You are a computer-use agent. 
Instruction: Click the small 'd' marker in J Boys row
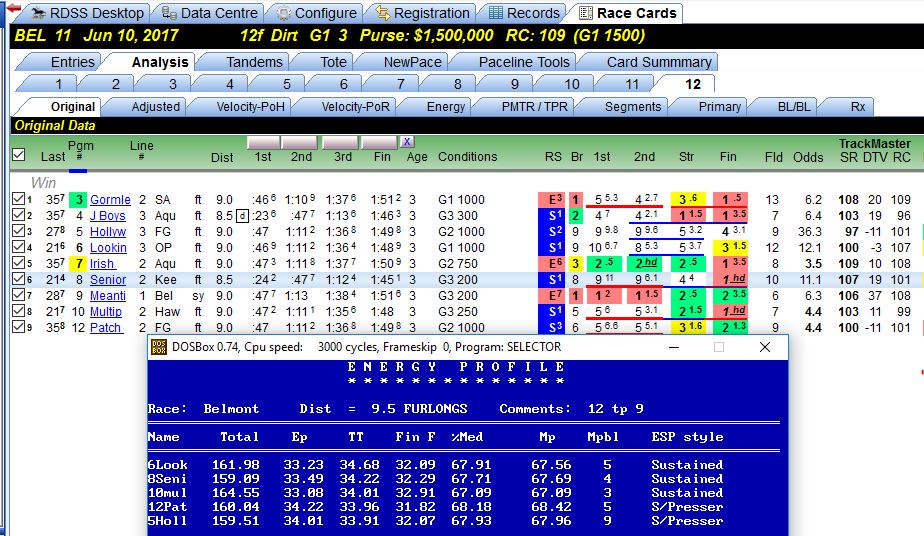click(242, 216)
